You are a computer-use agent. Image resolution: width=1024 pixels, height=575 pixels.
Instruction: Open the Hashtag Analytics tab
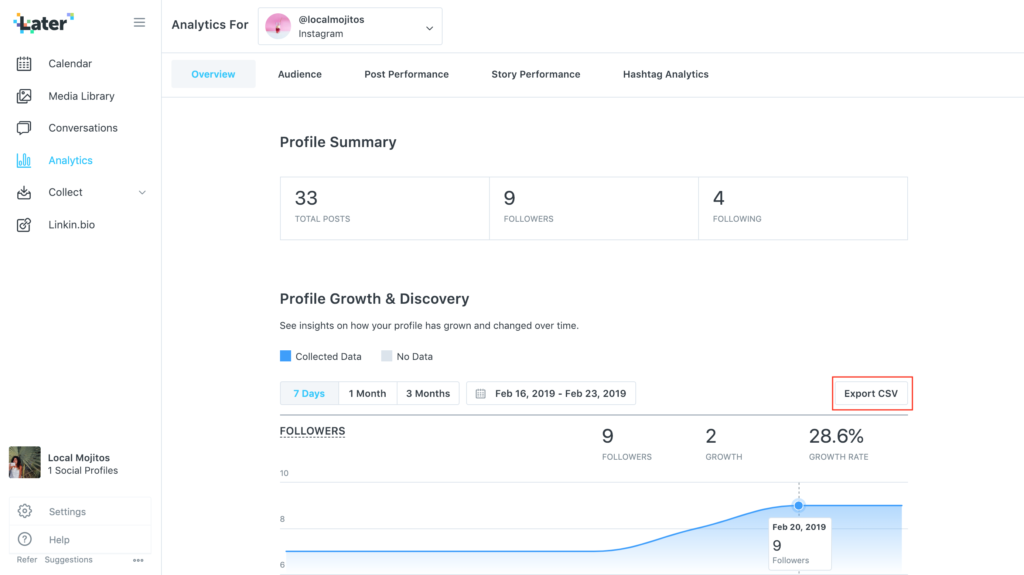665,74
